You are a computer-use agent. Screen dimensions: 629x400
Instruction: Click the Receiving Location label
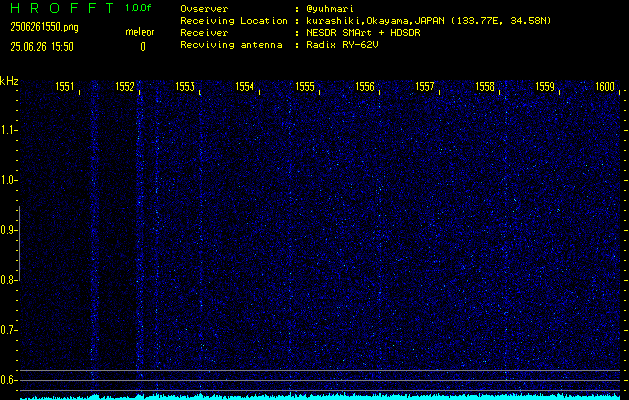pyautogui.click(x=234, y=21)
